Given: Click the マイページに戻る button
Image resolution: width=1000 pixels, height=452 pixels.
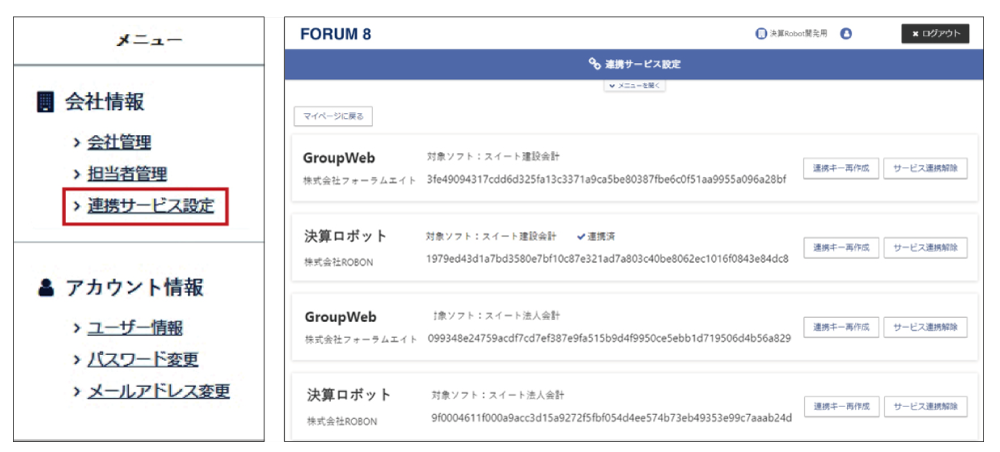Looking at the screenshot, I should tap(333, 117).
